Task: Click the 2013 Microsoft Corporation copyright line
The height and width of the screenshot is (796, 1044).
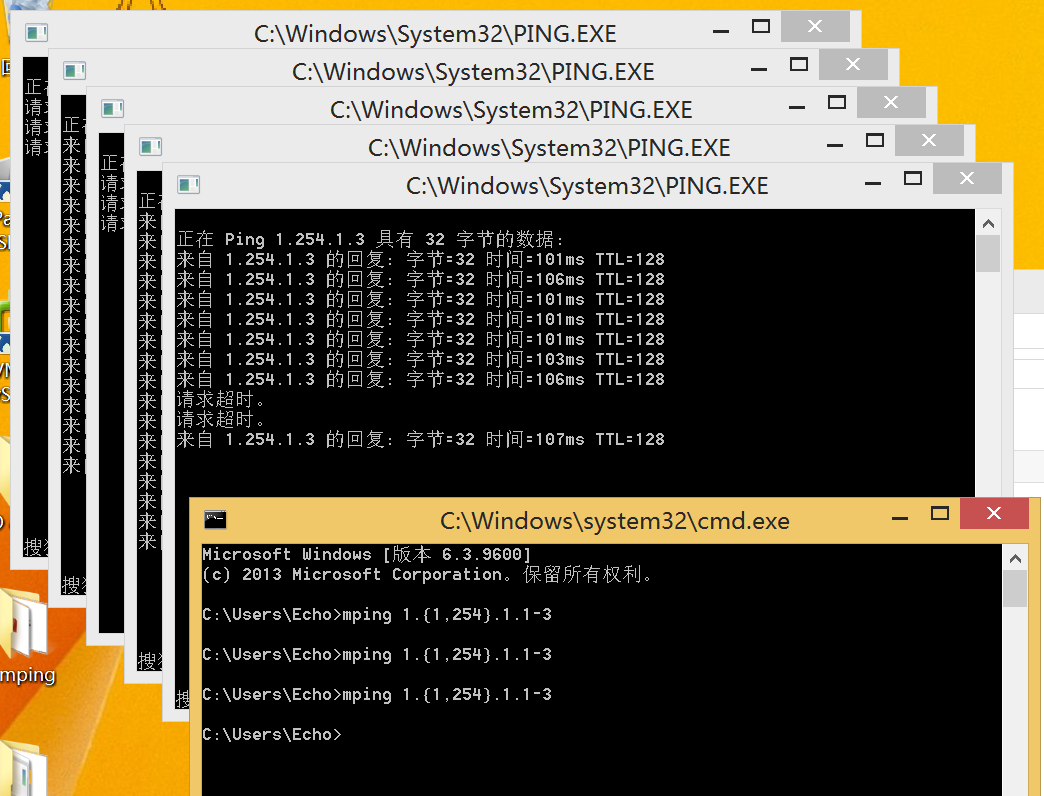Action: pos(427,574)
